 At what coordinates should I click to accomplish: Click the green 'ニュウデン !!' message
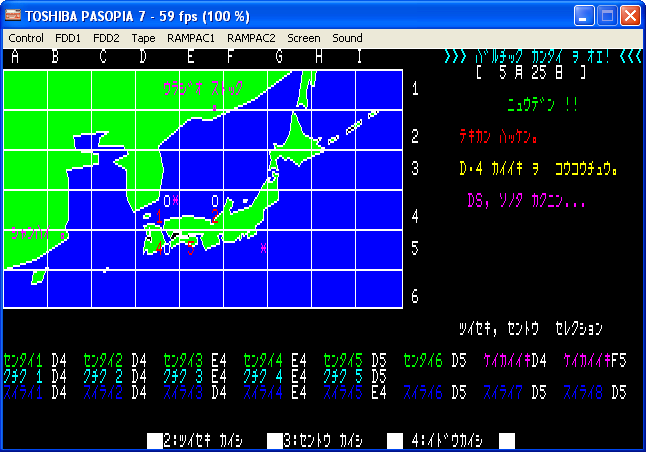542,105
